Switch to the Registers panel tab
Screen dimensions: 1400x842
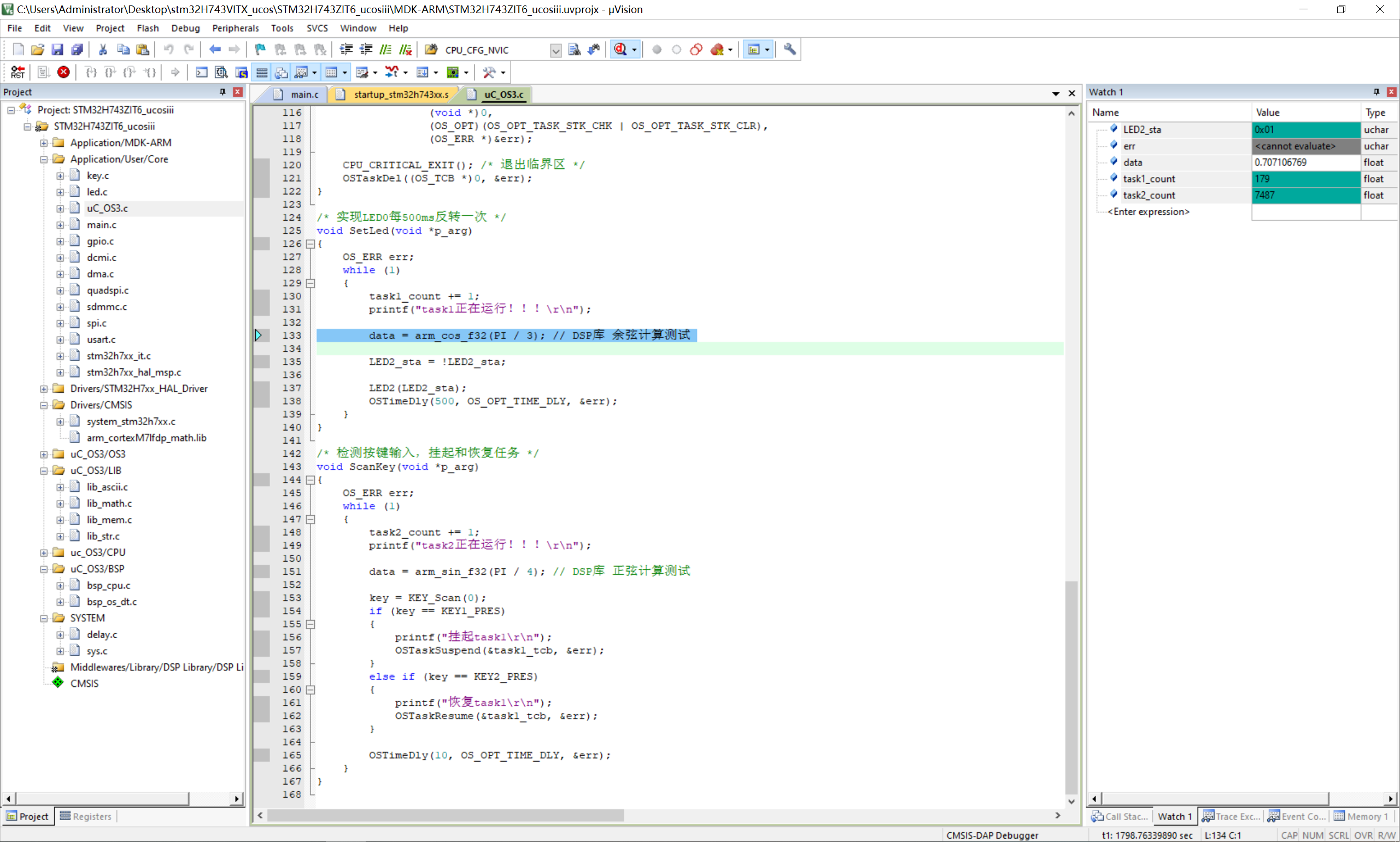tap(86, 816)
